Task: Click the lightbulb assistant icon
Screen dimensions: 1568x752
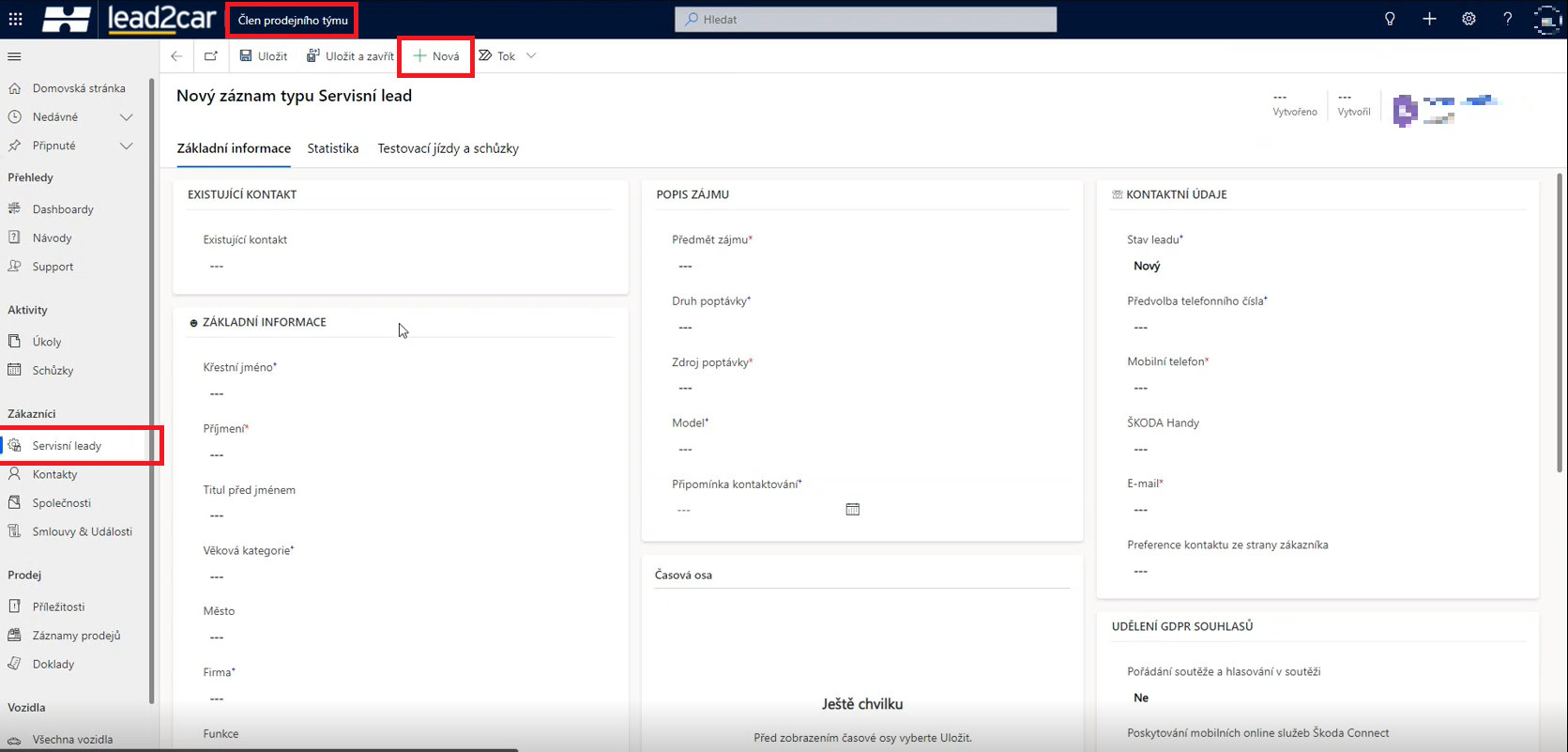Action: (x=1390, y=19)
